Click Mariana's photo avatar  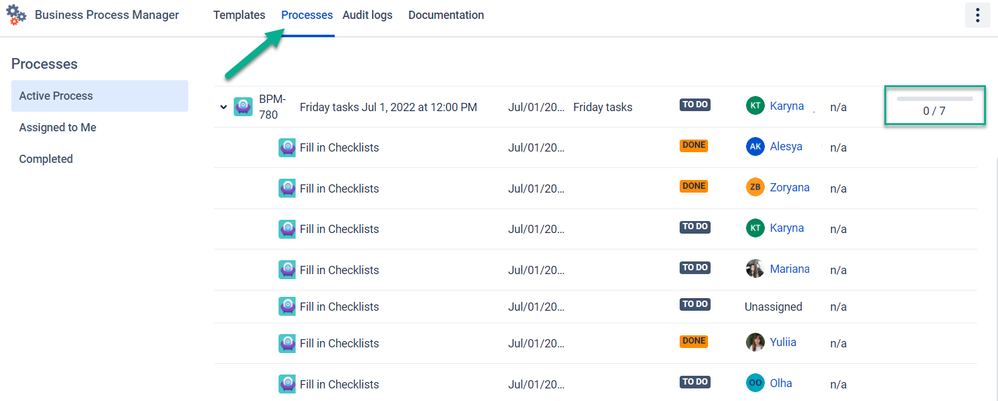[x=755, y=269]
